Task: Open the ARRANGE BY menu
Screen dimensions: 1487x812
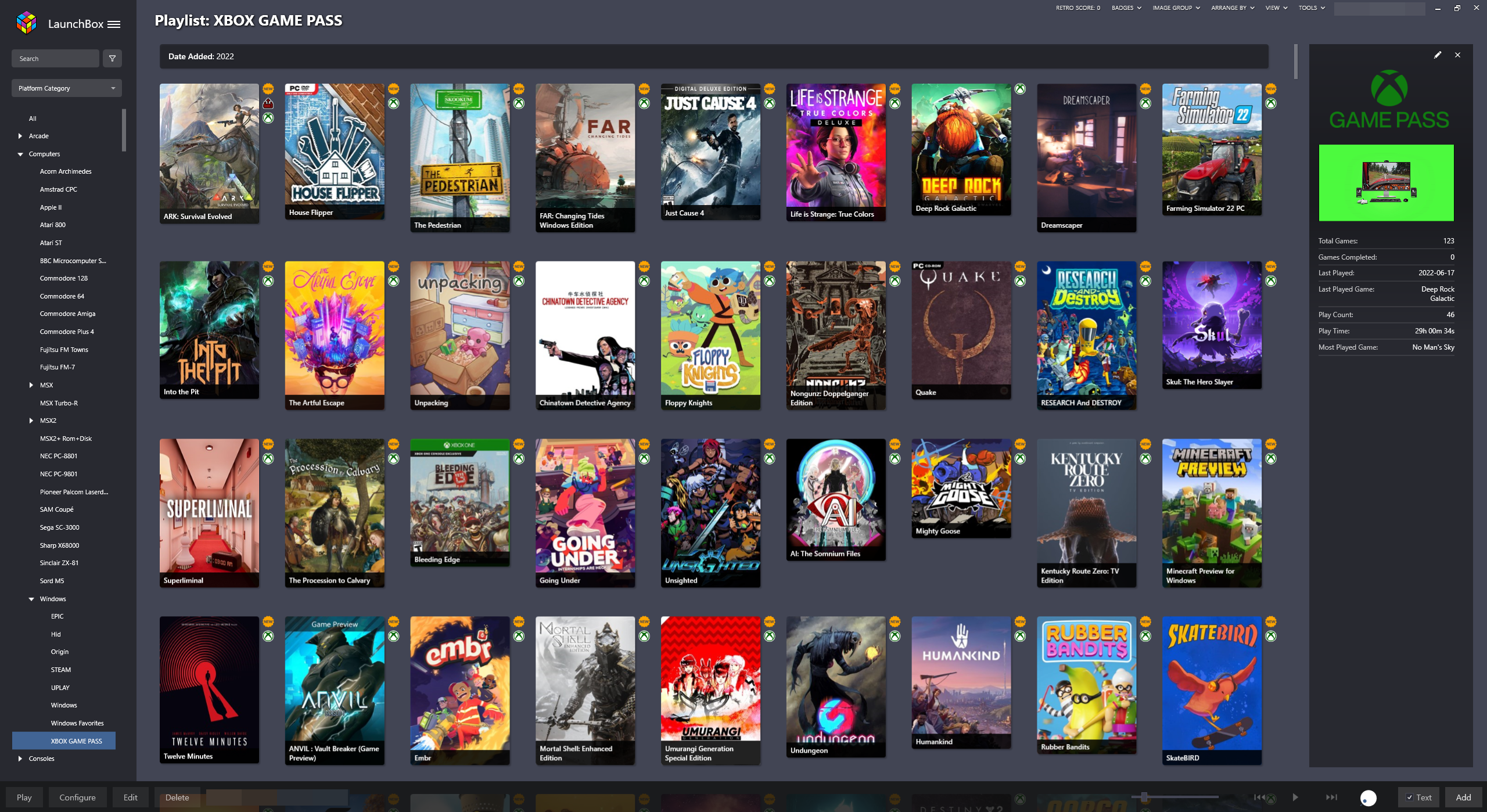Action: point(1233,8)
